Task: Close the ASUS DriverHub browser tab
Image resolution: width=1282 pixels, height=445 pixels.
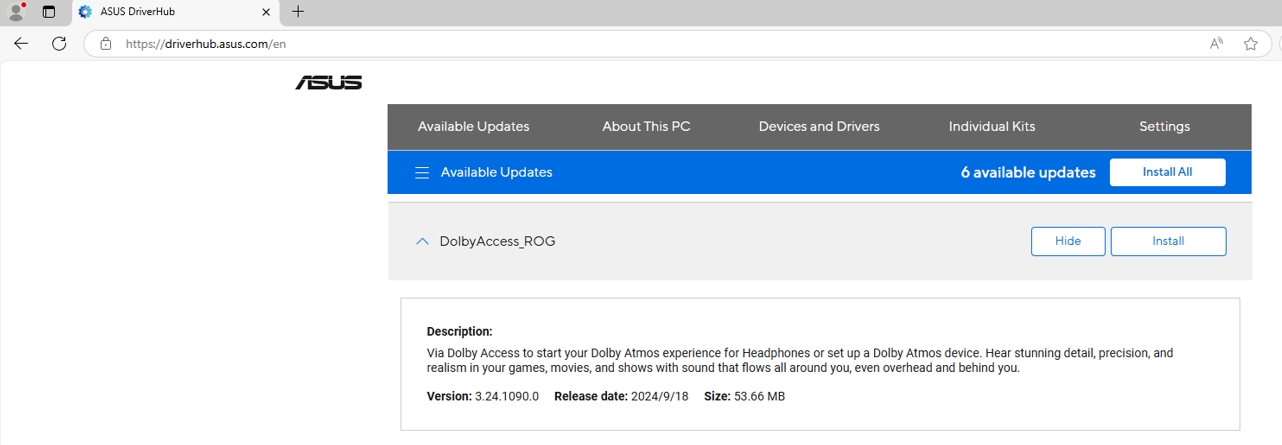Action: point(266,12)
